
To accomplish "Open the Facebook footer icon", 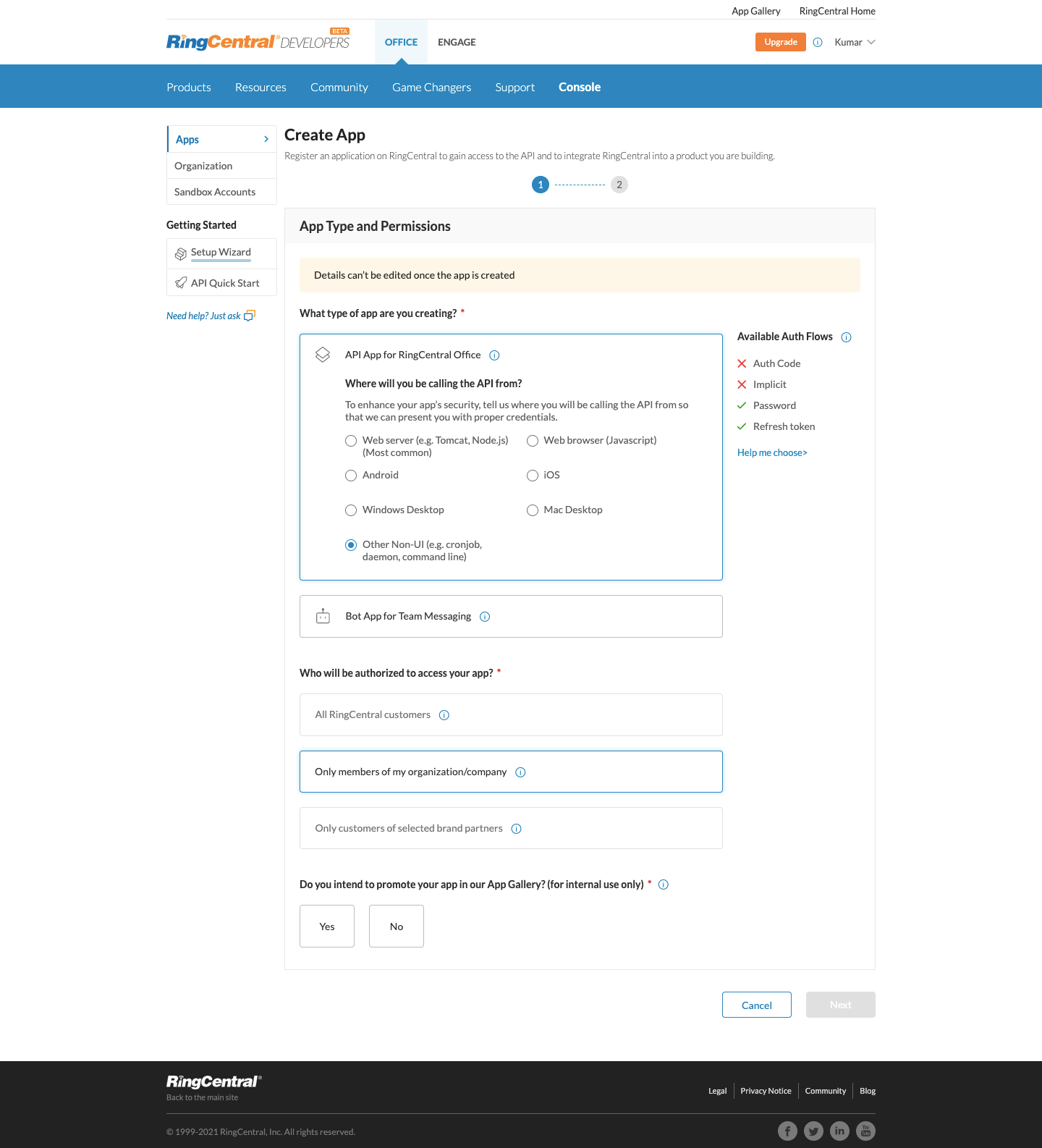I will (787, 1131).
